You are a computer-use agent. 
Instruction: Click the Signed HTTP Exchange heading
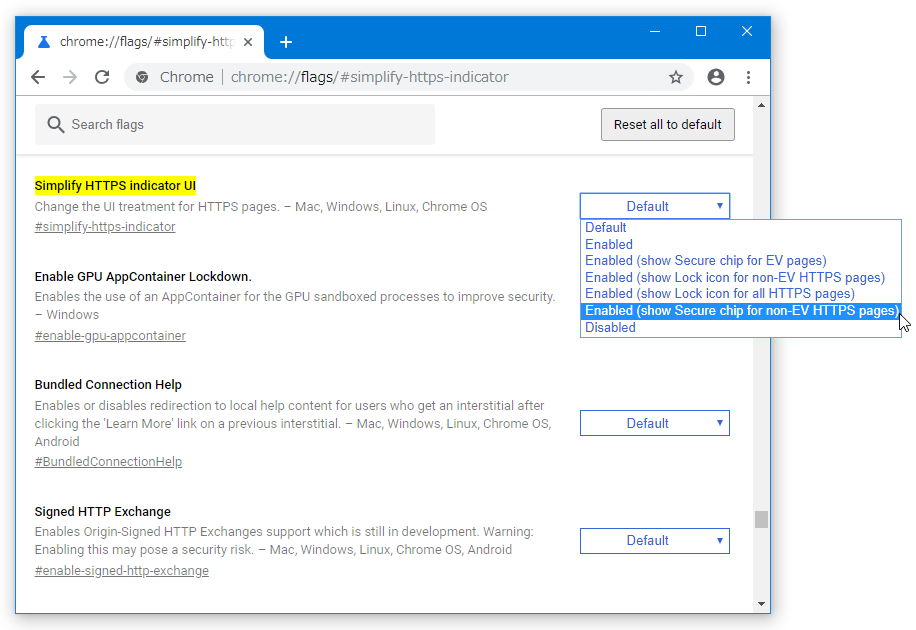(x=103, y=511)
